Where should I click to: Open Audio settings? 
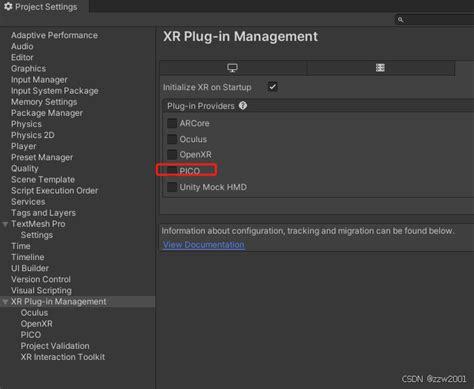(22, 46)
